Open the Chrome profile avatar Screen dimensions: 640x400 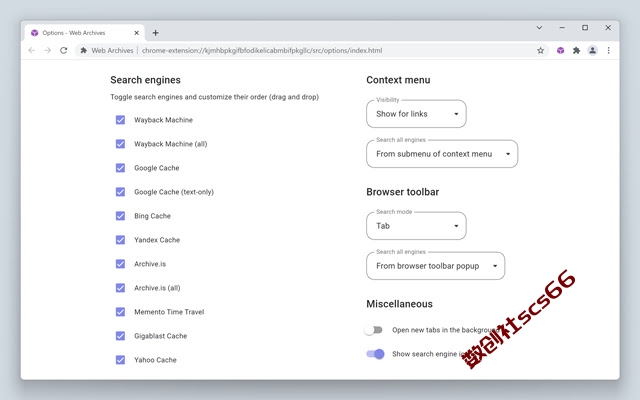click(592, 50)
